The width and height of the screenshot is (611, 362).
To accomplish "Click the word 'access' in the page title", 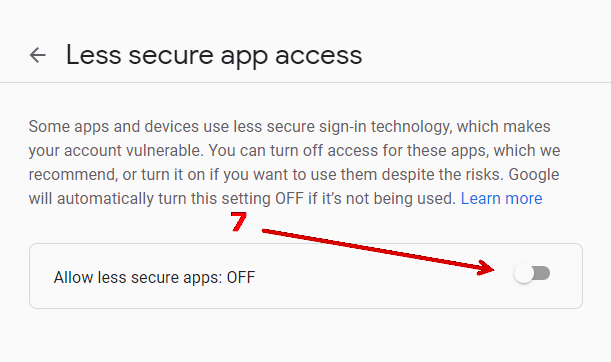I will point(319,57).
